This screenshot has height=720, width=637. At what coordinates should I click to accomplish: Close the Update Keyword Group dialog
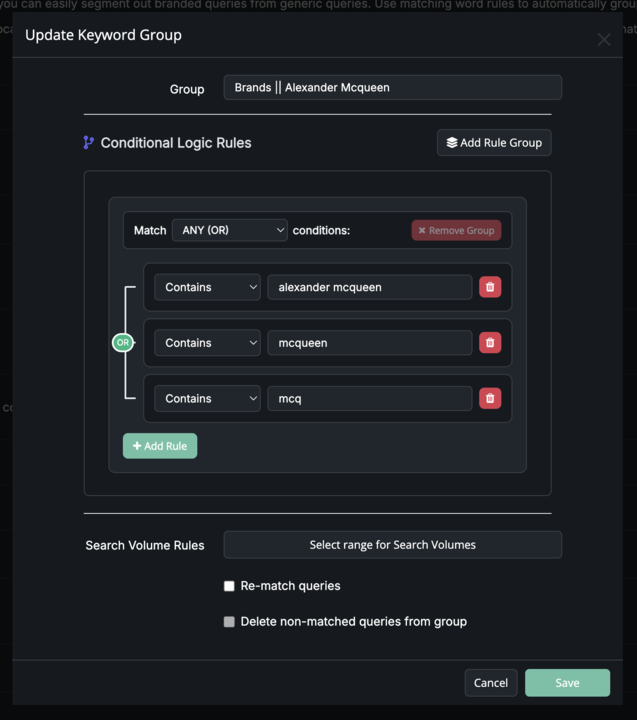tap(603, 40)
